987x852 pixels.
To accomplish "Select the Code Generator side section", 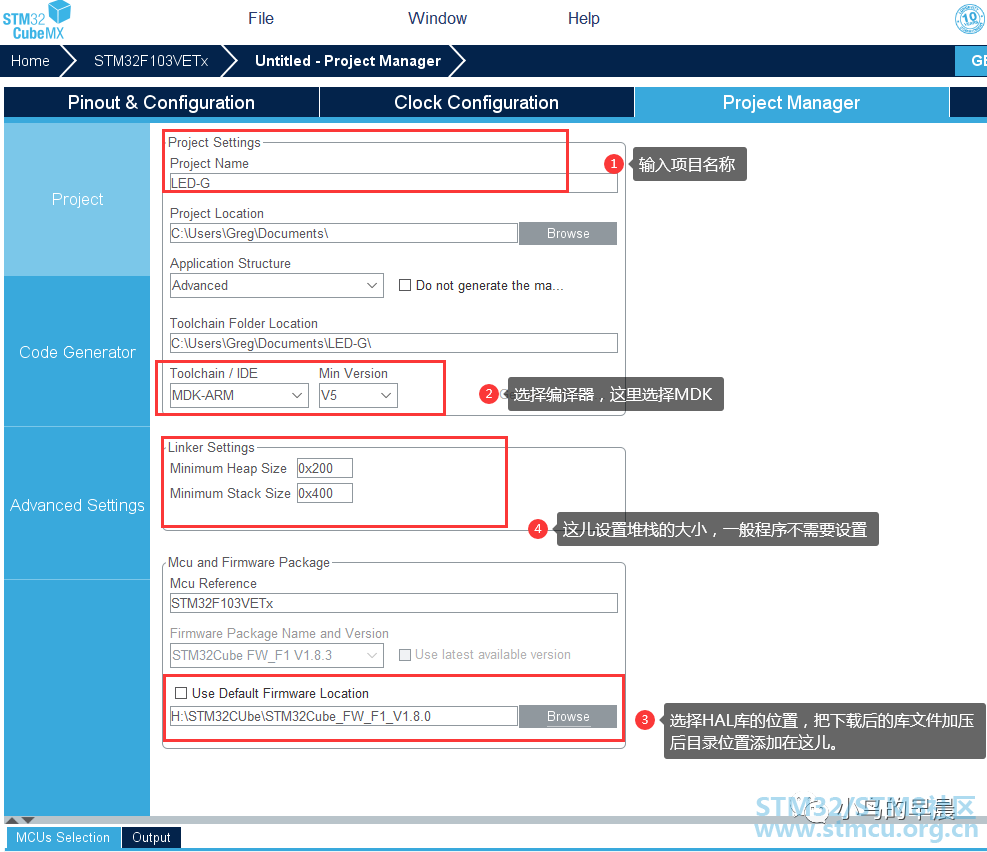I will click(x=77, y=352).
